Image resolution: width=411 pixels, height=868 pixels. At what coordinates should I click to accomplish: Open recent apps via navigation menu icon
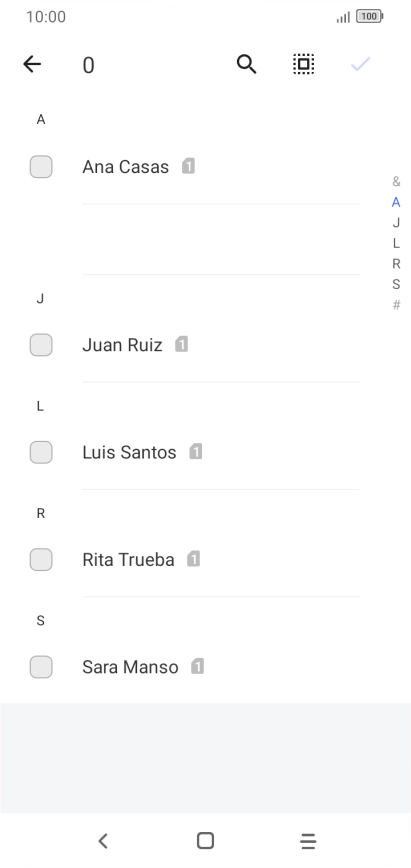[x=308, y=841]
